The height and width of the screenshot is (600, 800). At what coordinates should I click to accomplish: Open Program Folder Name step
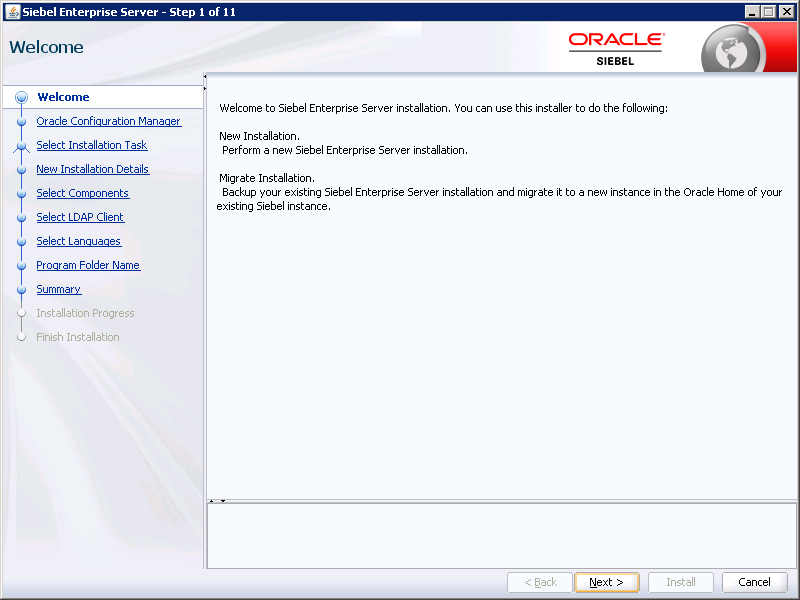point(88,265)
